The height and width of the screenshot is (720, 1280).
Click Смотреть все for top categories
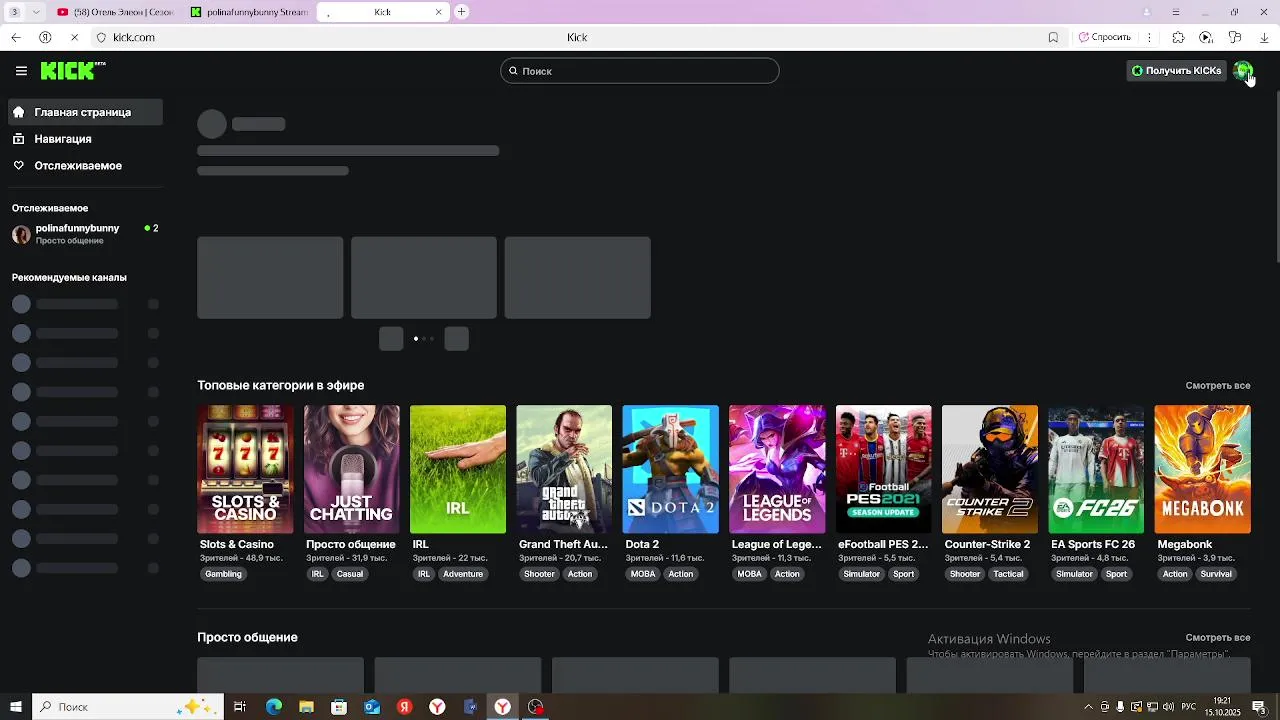click(1217, 385)
